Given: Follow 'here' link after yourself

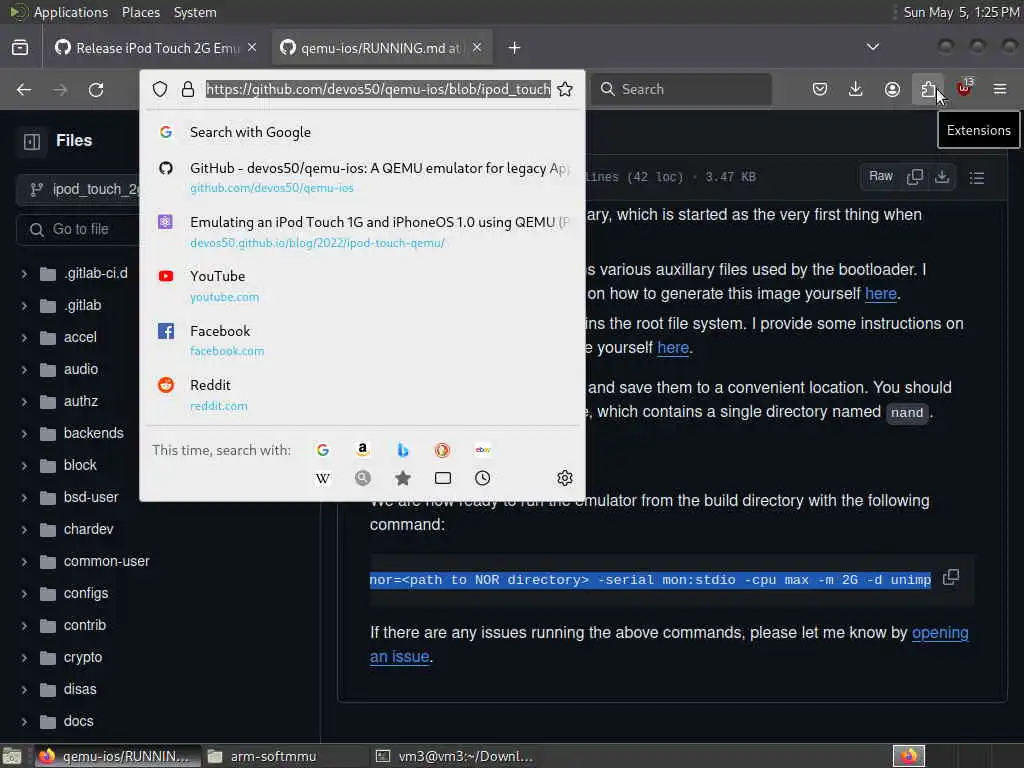Looking at the screenshot, I should 673,348.
